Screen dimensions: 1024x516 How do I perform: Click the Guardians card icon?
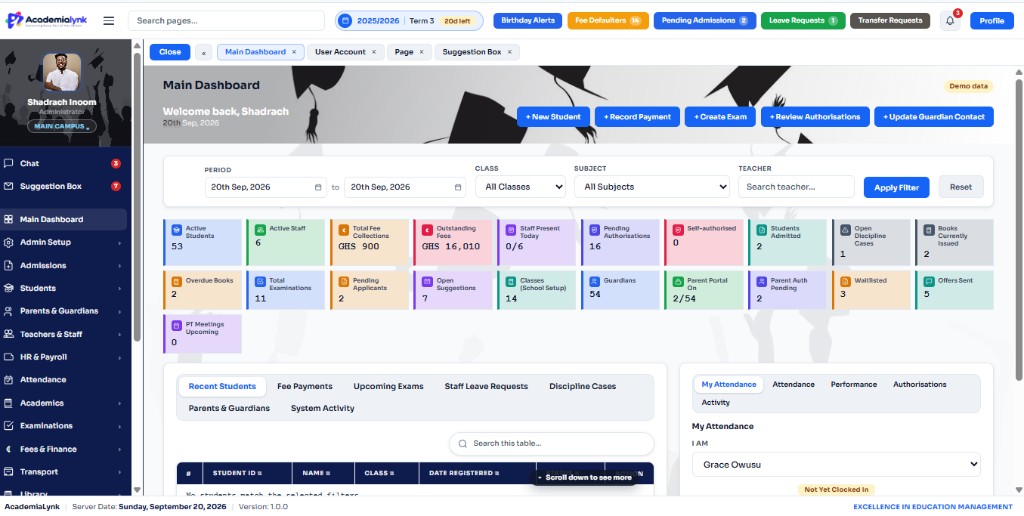click(594, 282)
